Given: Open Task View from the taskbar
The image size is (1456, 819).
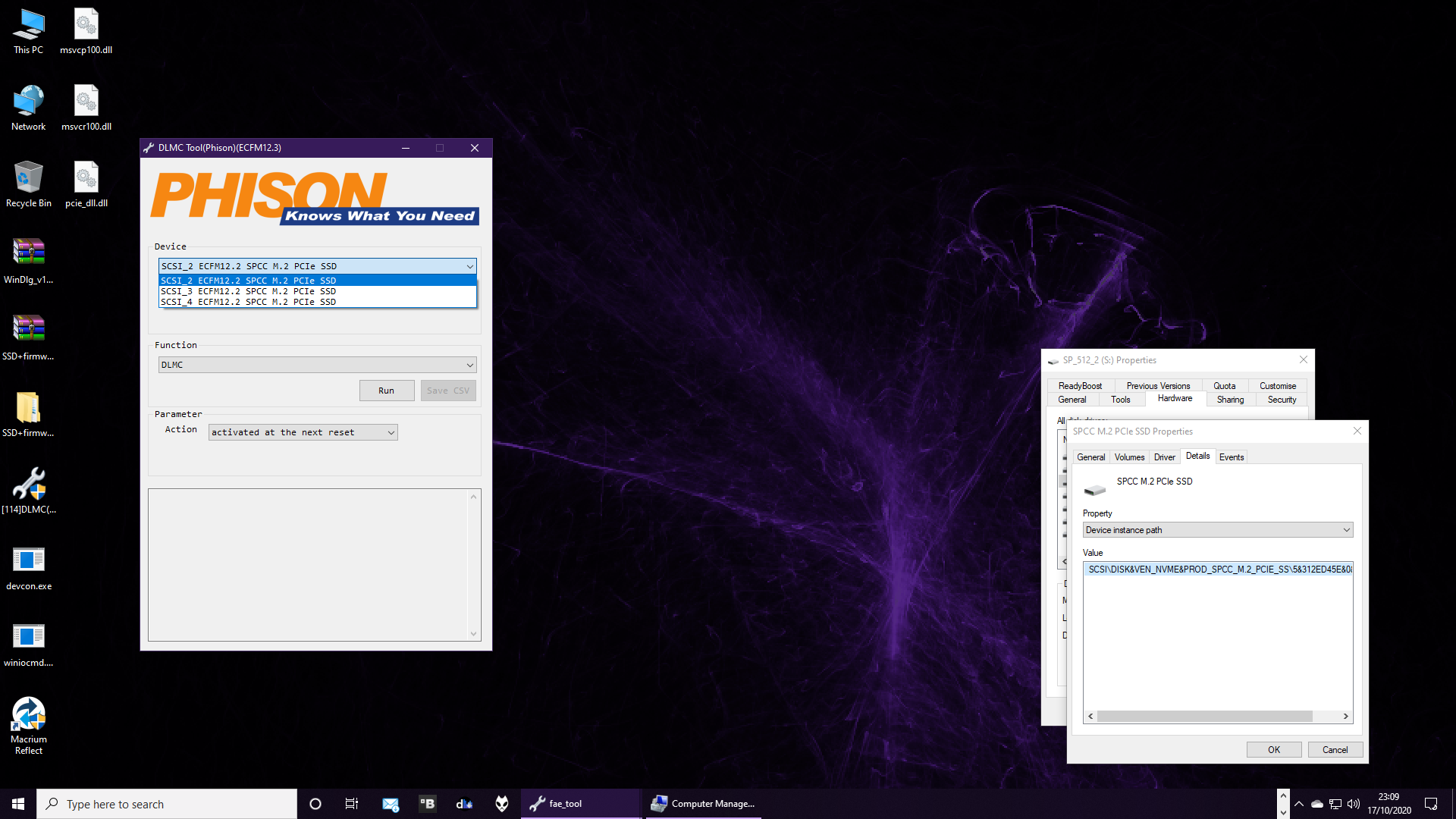Looking at the screenshot, I should coord(352,804).
